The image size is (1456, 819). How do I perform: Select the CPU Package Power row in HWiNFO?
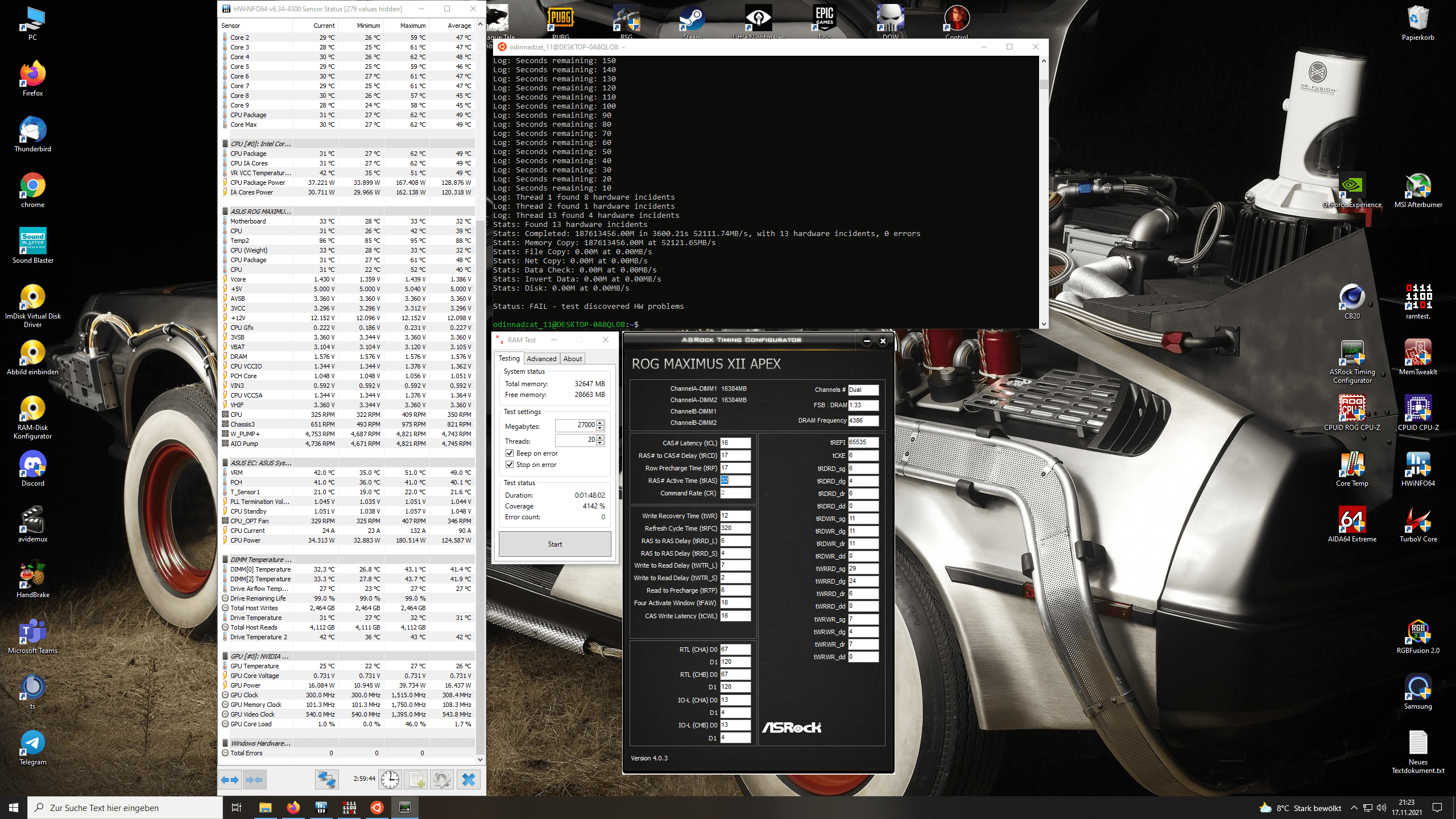[348, 183]
